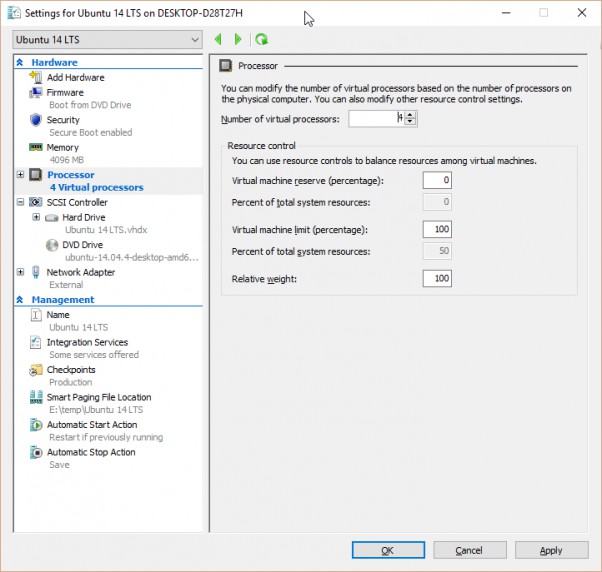Click the green back navigation arrow
The image size is (602, 572).
tap(218, 39)
